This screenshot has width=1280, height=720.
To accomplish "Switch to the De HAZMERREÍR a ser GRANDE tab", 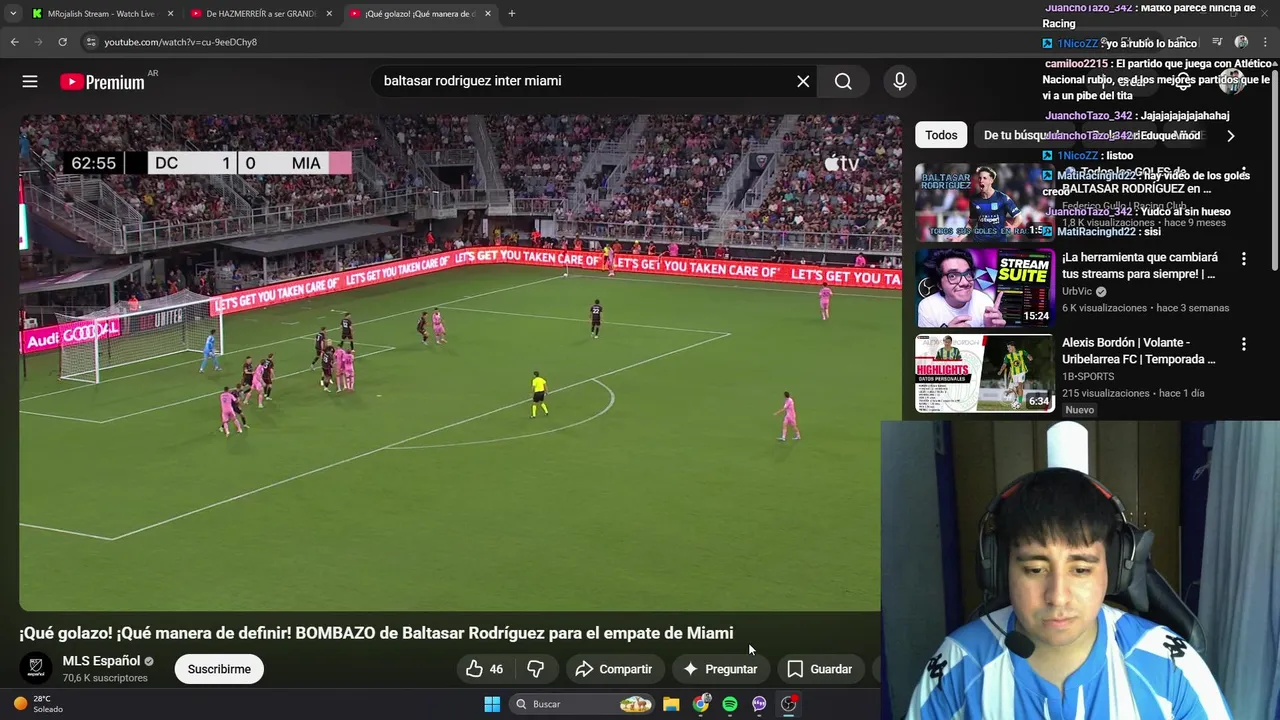I will pos(262,14).
